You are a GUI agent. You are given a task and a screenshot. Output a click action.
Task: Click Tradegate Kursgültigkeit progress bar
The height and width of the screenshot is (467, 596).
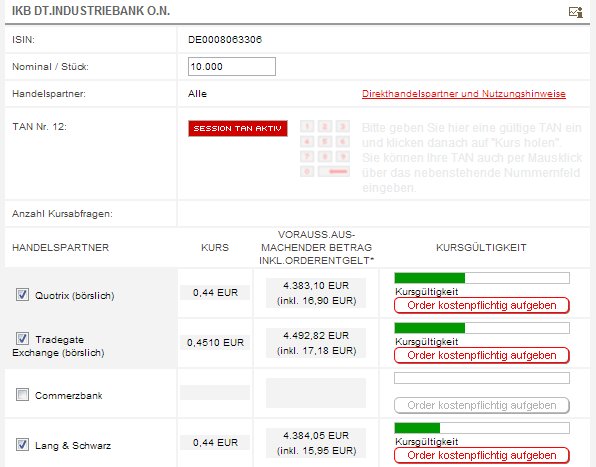(x=482, y=328)
